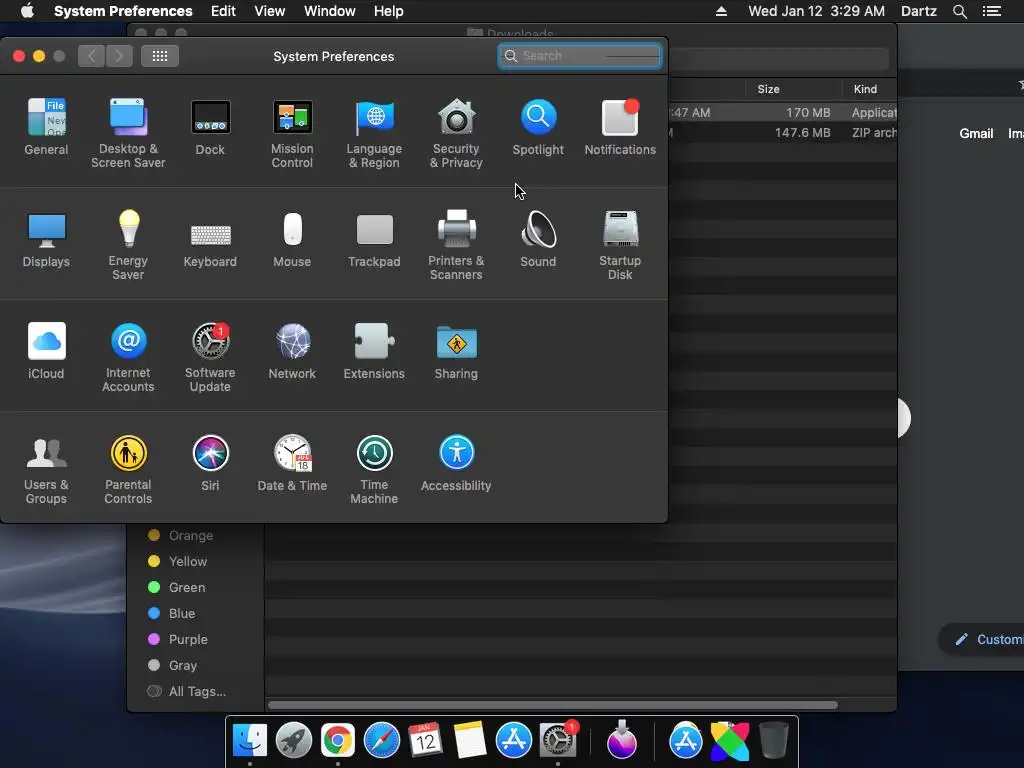Open the System Preferences app menu

(x=123, y=11)
